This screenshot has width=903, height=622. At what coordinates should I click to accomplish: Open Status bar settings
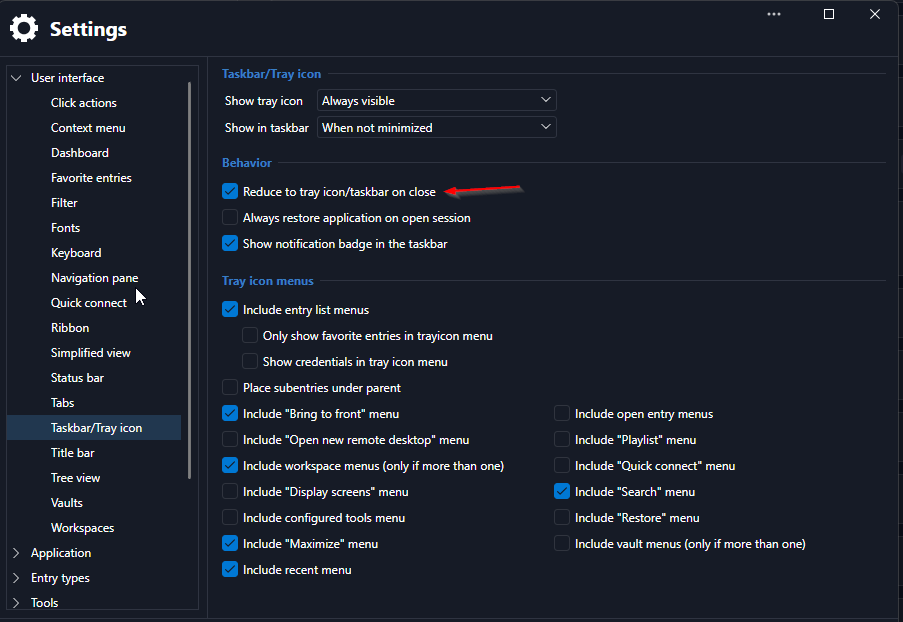(x=77, y=378)
